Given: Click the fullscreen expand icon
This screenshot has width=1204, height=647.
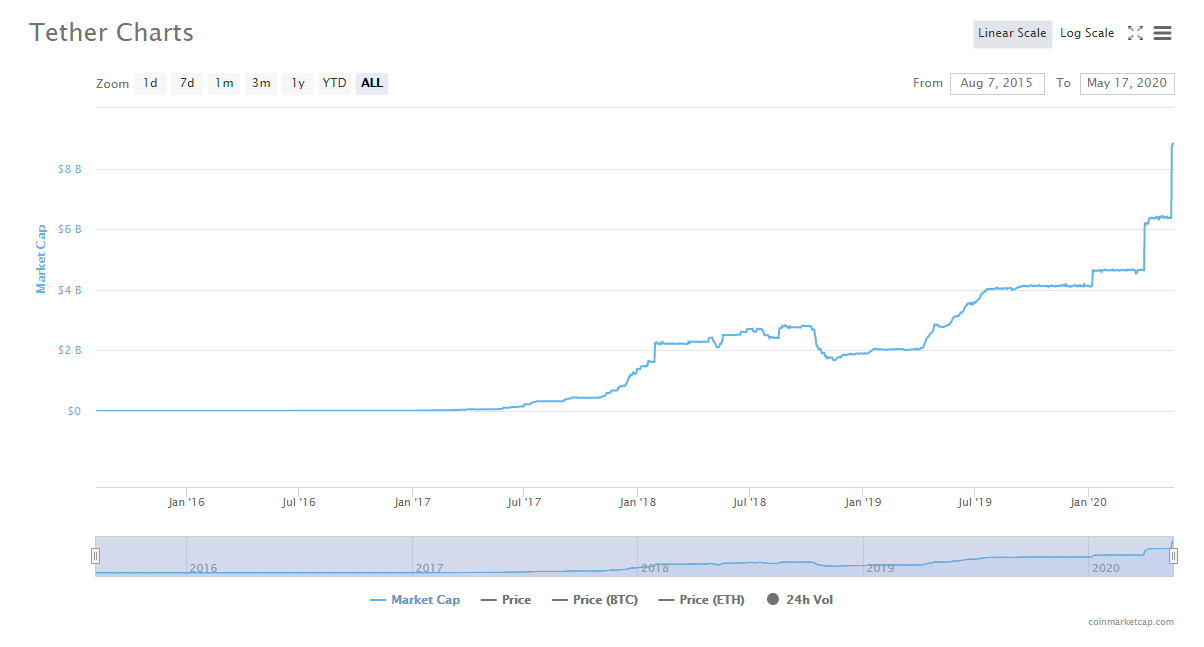Looking at the screenshot, I should 1135,33.
